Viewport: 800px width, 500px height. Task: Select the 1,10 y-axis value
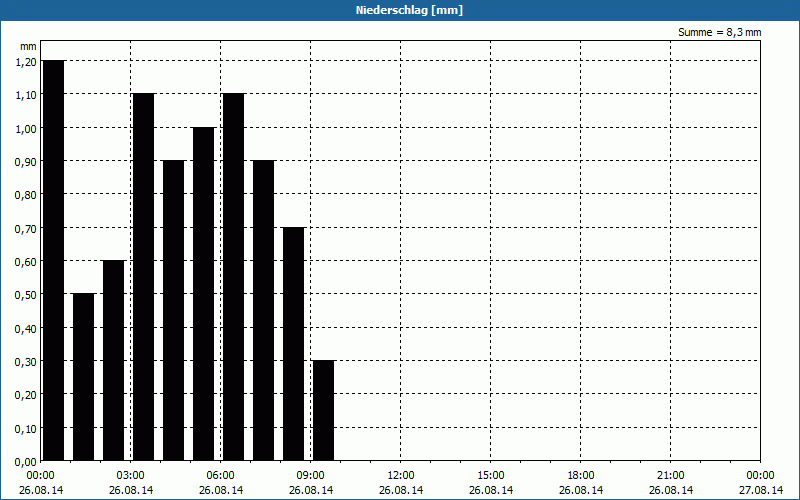point(26,94)
